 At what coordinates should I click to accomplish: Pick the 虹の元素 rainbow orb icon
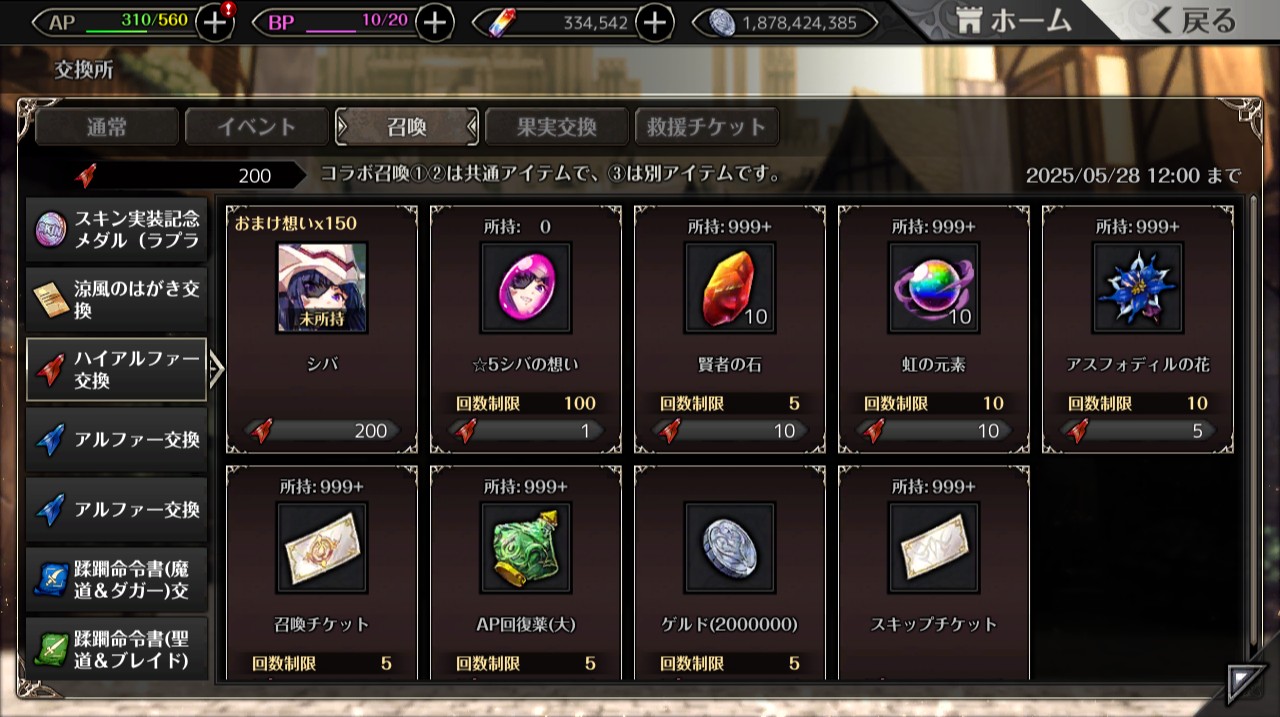pyautogui.click(x=934, y=288)
